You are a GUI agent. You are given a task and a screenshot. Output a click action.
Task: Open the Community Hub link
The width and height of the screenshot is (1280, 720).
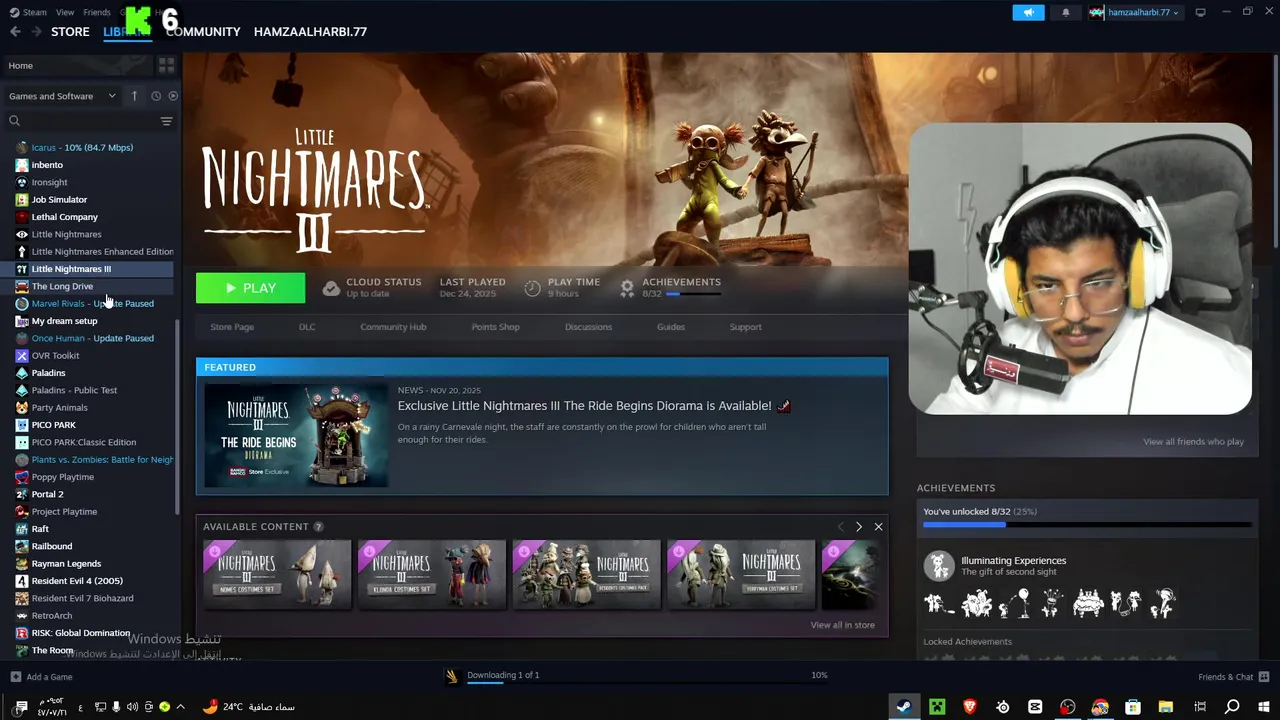click(393, 327)
